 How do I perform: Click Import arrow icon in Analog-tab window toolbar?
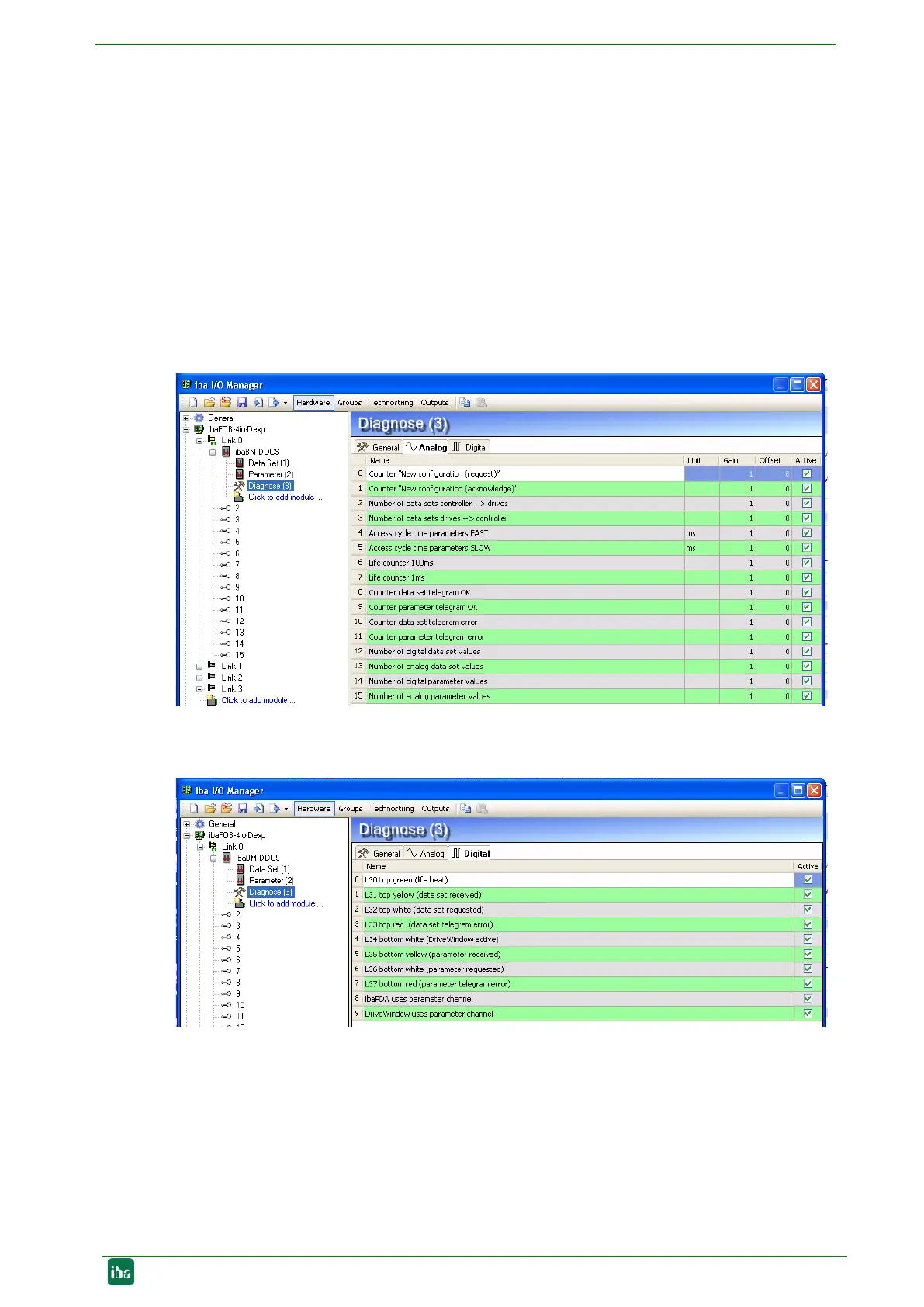click(258, 403)
